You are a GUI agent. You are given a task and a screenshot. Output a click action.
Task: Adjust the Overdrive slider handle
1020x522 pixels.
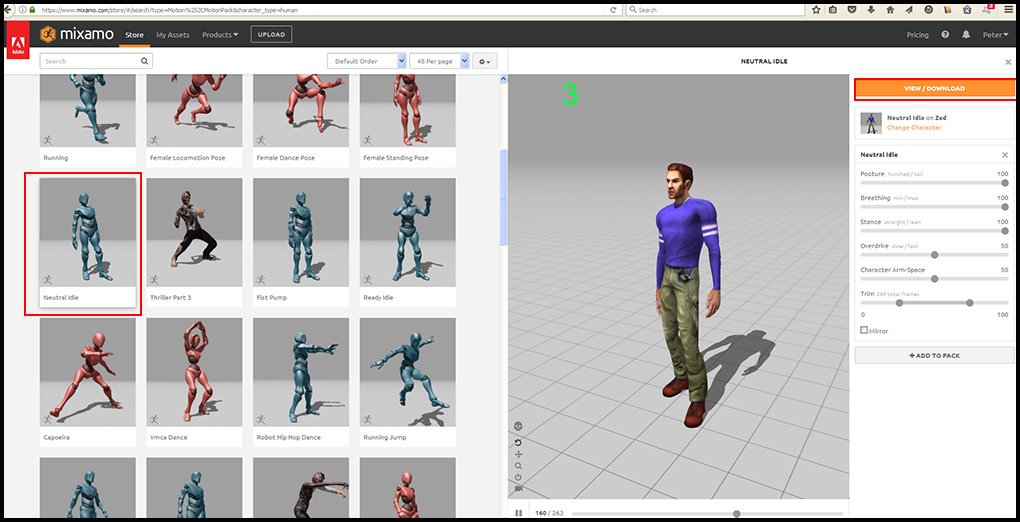click(935, 254)
